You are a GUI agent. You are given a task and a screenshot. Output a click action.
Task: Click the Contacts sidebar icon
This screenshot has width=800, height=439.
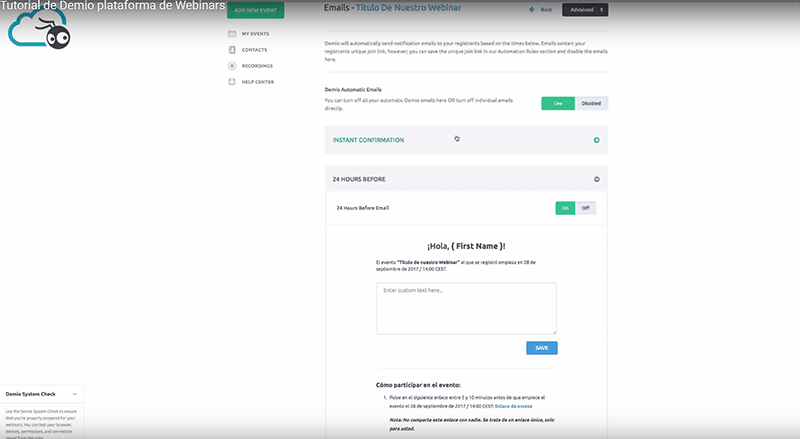coord(232,50)
